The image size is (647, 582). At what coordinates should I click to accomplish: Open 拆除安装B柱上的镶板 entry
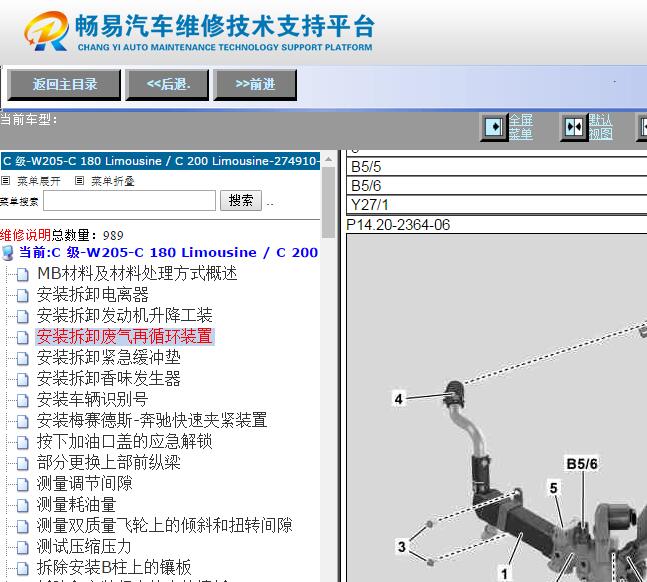114,567
